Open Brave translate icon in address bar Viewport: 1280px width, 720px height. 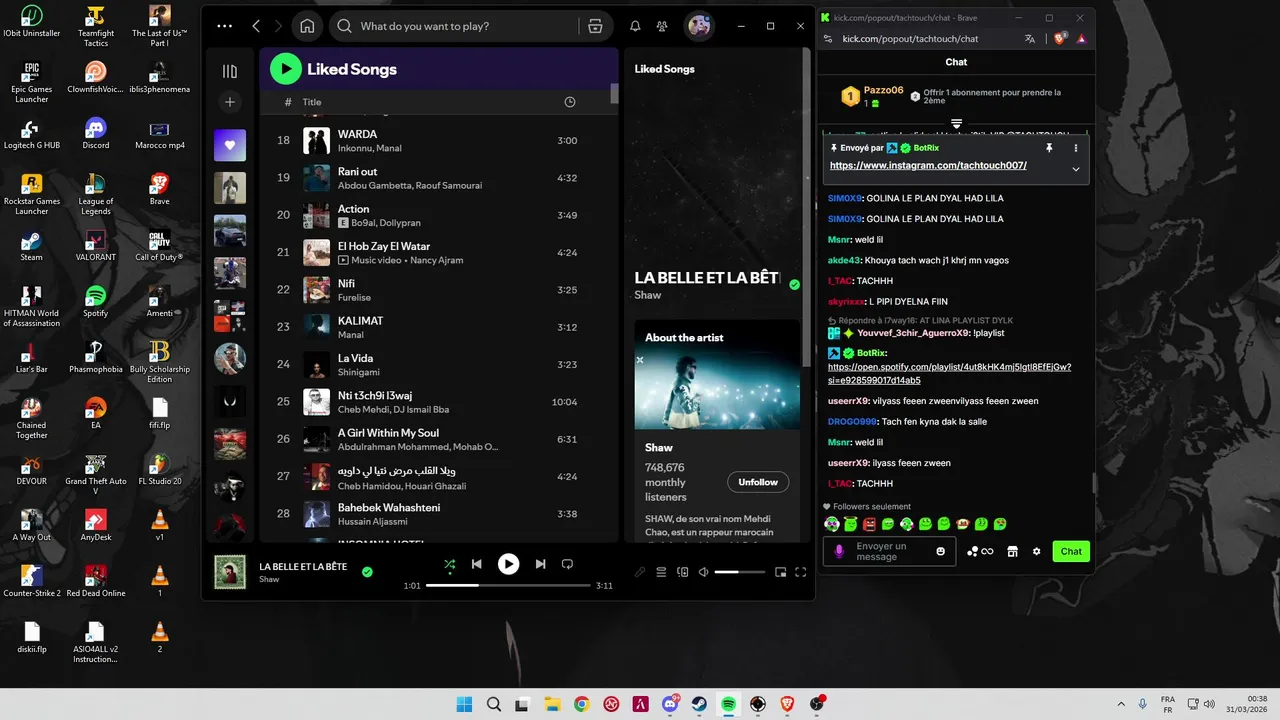[1030, 39]
